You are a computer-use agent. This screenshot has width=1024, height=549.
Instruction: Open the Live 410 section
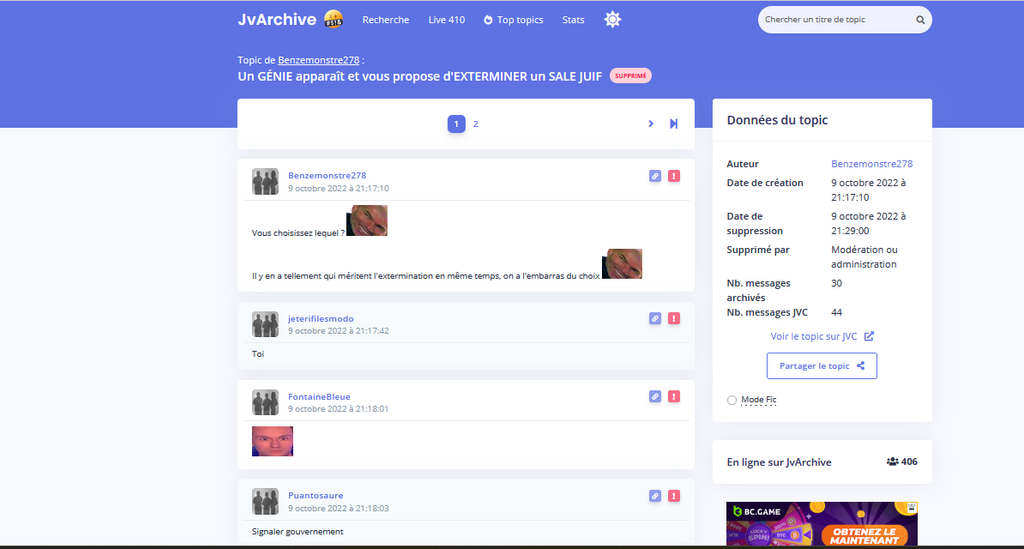click(x=446, y=20)
